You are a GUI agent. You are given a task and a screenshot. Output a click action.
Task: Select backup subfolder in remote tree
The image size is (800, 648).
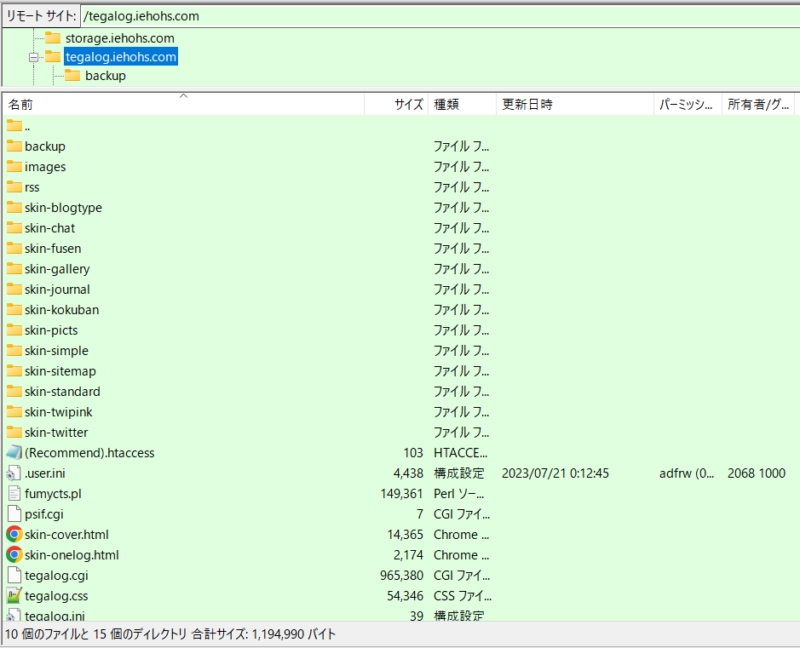tap(105, 76)
